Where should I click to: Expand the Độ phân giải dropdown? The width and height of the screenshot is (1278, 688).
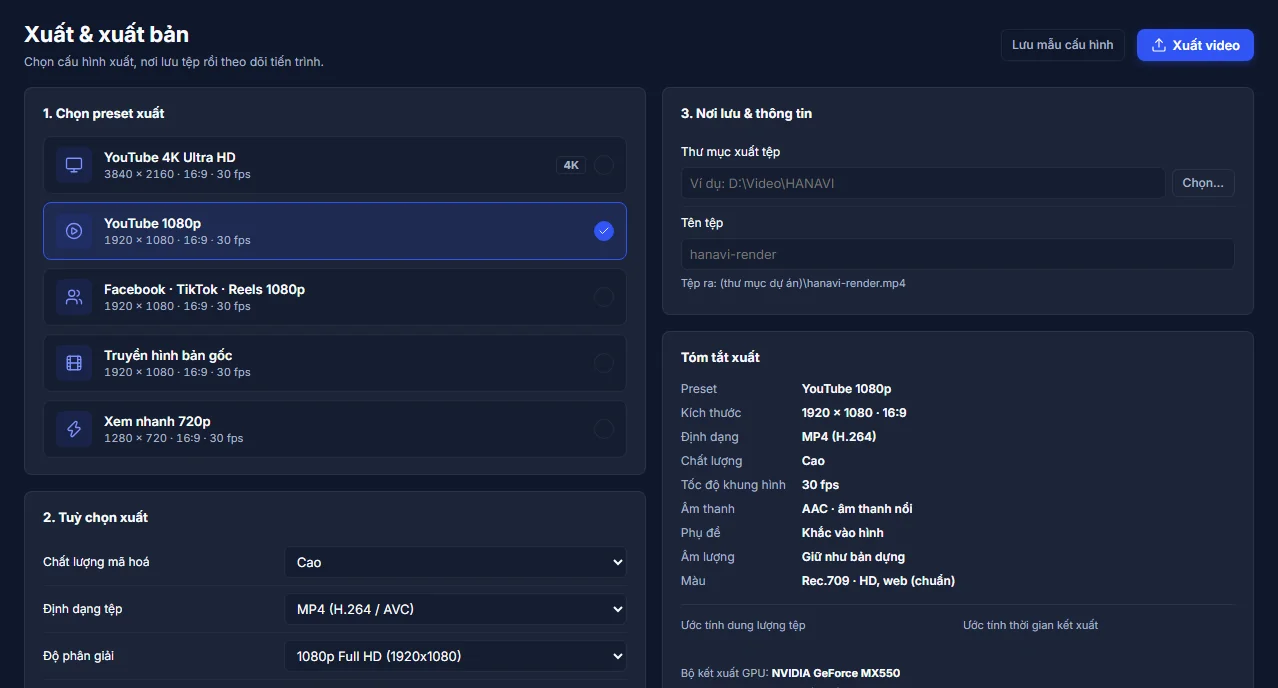[x=455, y=656]
